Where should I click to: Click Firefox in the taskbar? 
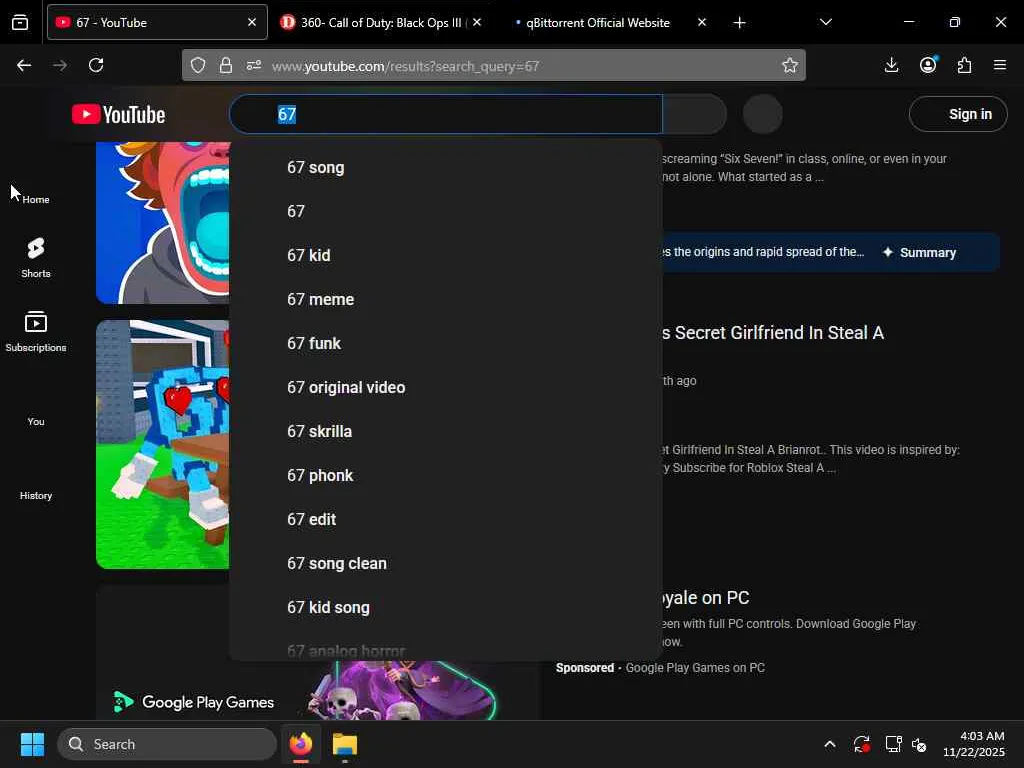pos(301,744)
